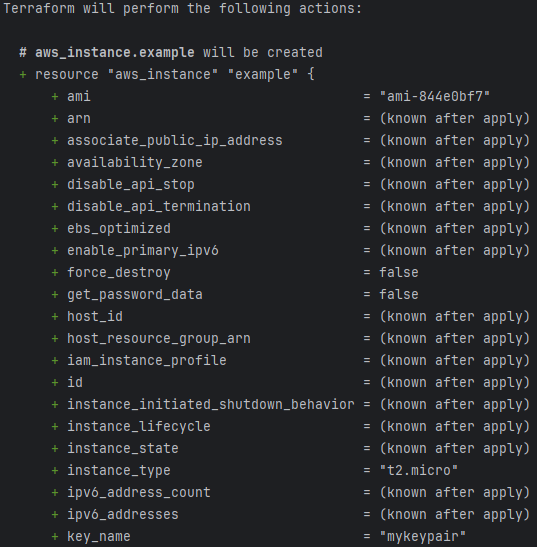Viewport: 537px width, 547px height.
Task: Click the green plus beside ami
Action: point(55,97)
